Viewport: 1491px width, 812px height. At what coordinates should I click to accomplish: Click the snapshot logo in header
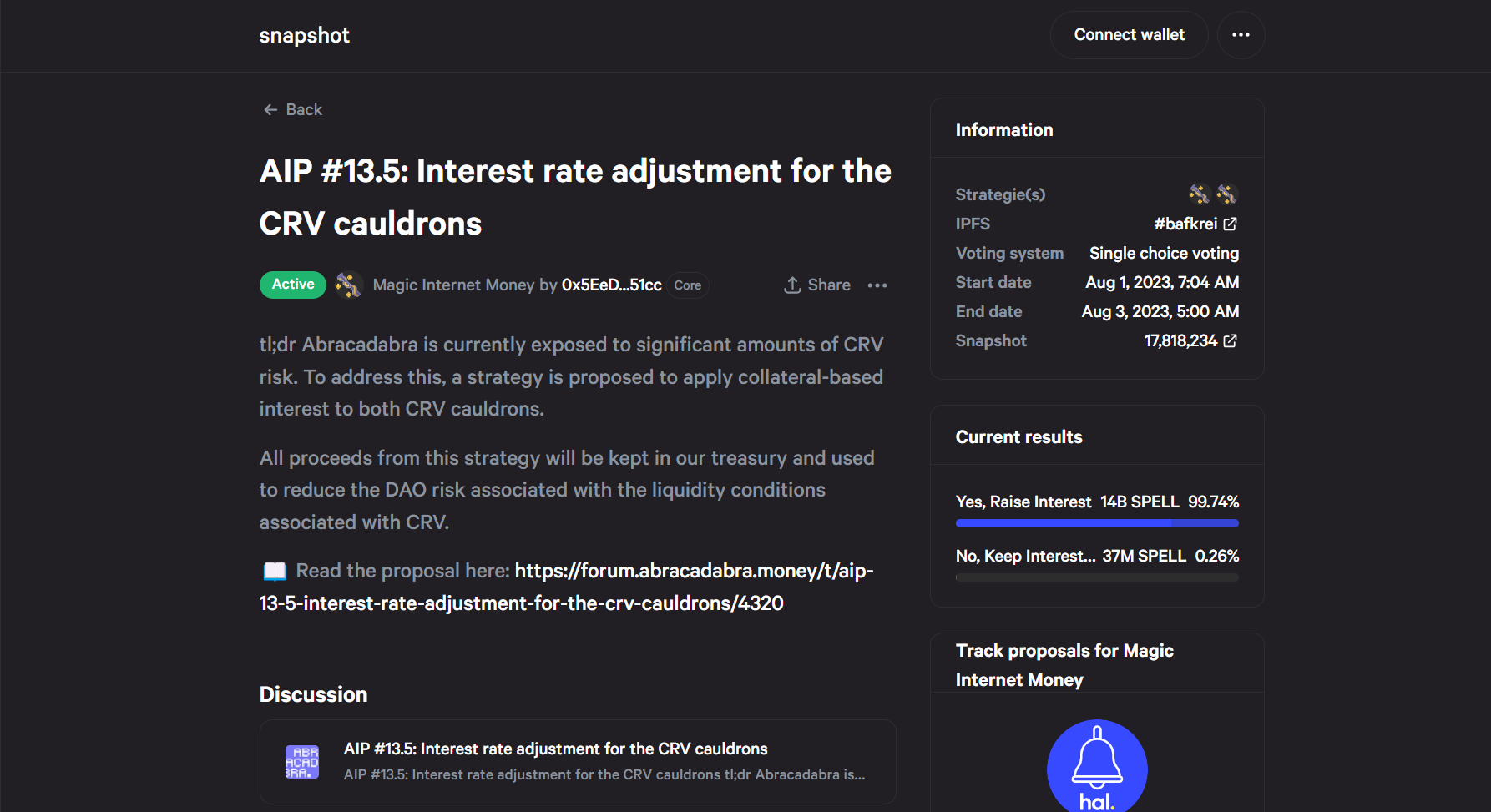point(304,35)
